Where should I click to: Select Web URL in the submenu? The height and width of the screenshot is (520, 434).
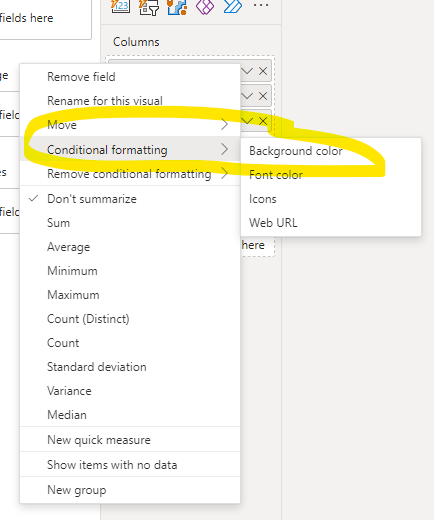pyautogui.click(x=331, y=223)
